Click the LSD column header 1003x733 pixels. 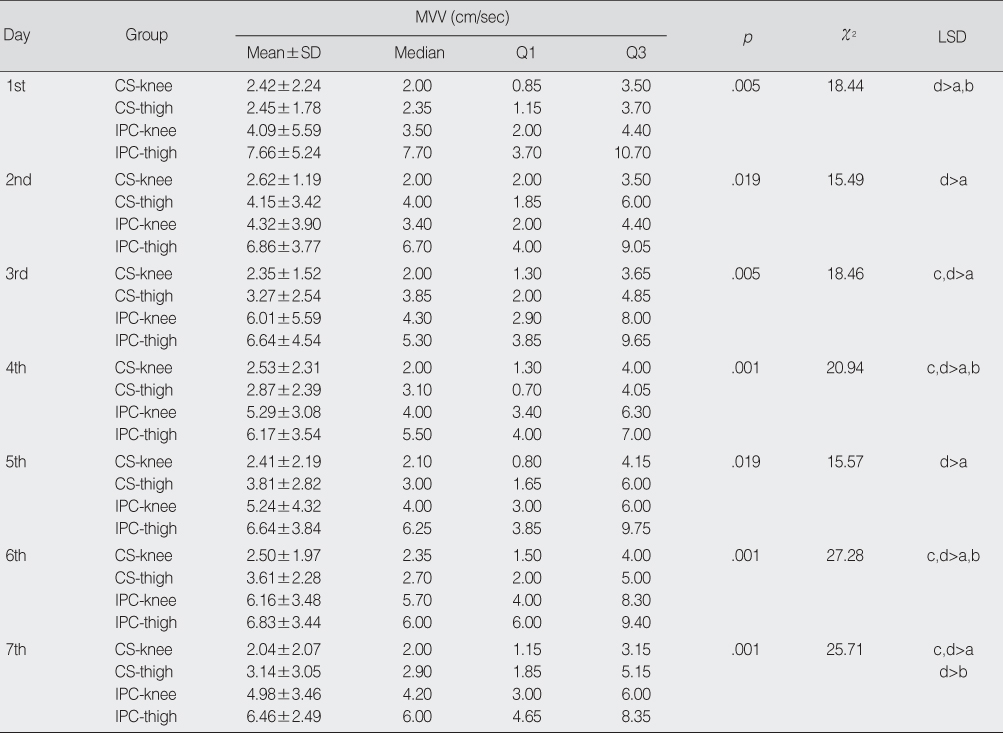952,37
